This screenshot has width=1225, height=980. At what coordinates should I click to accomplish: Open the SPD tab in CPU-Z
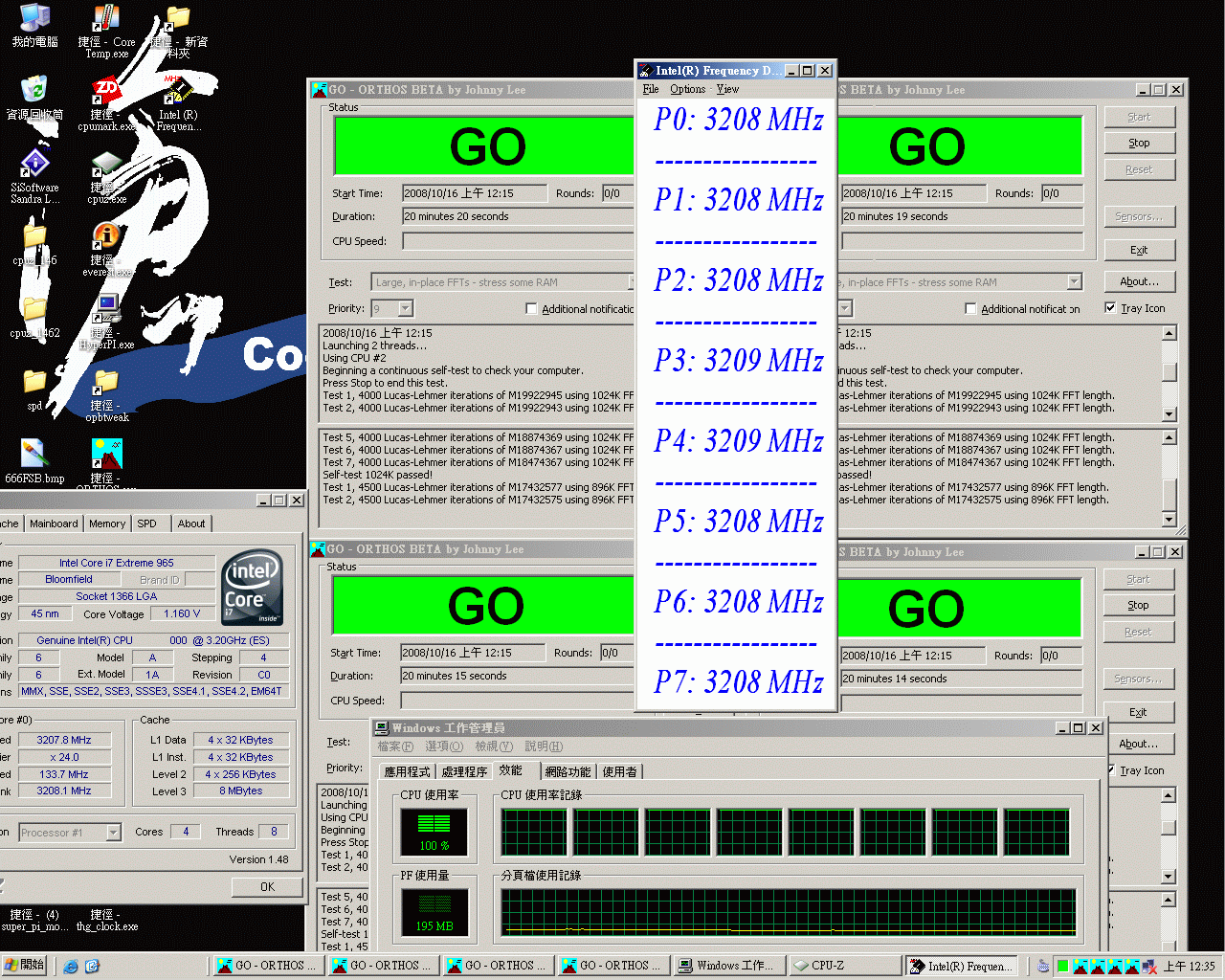[x=146, y=523]
